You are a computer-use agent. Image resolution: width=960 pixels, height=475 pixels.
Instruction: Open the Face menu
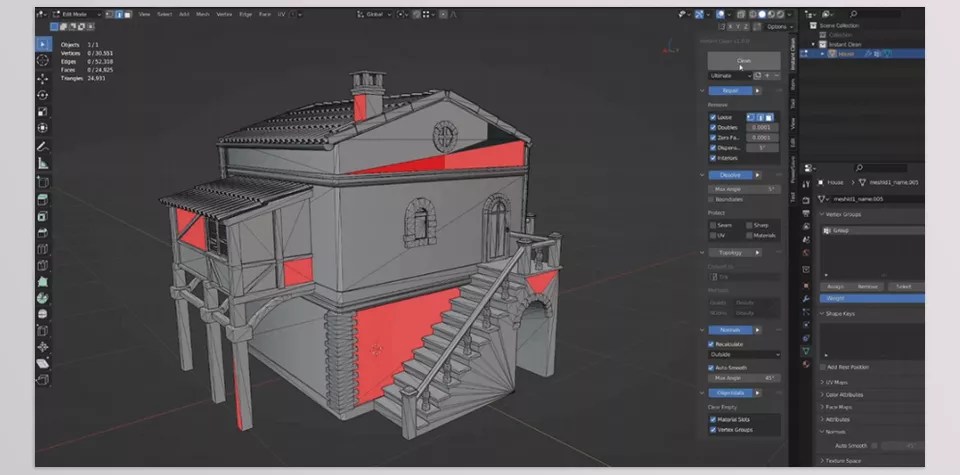[264, 14]
